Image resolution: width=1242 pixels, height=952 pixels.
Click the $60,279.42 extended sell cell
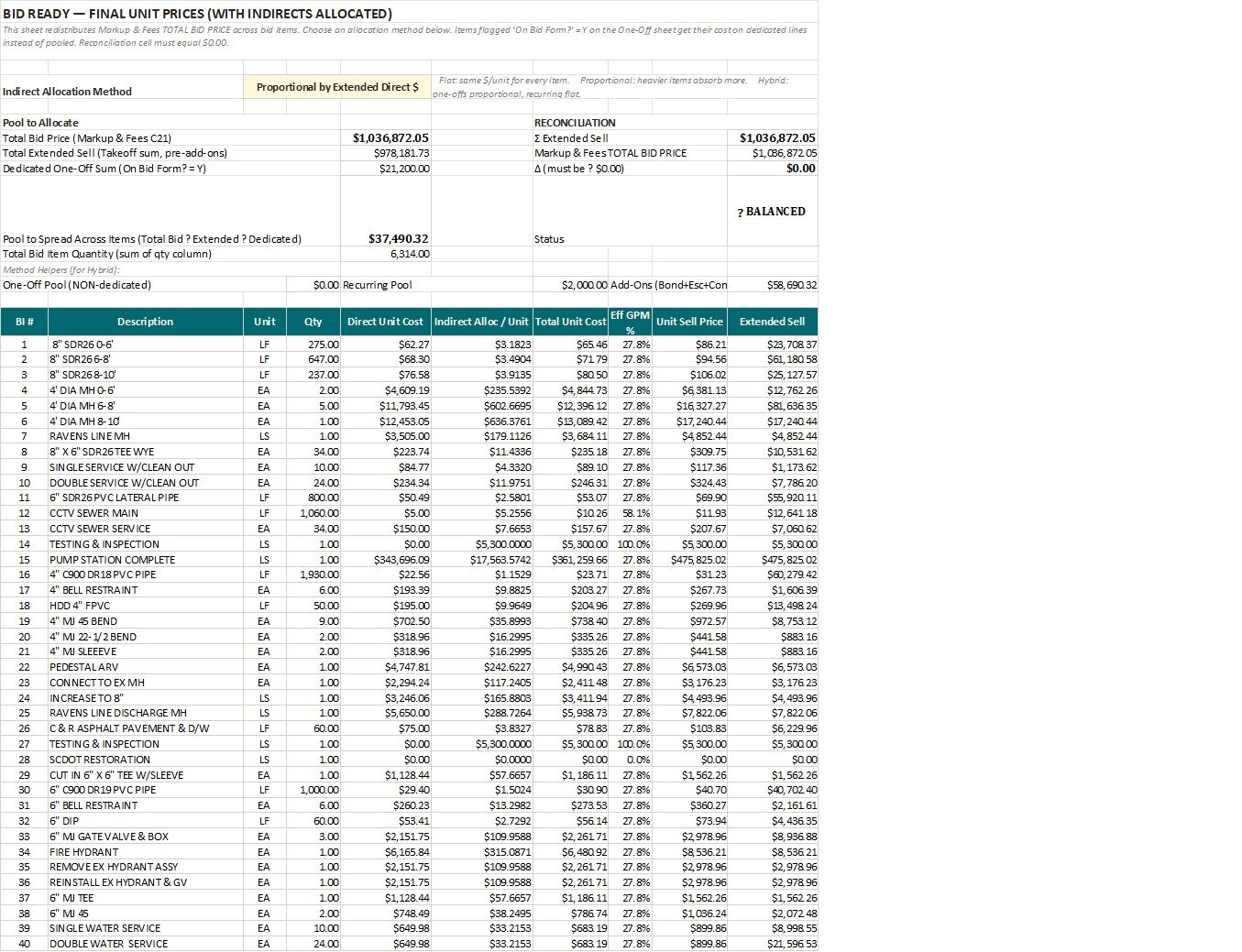773,574
